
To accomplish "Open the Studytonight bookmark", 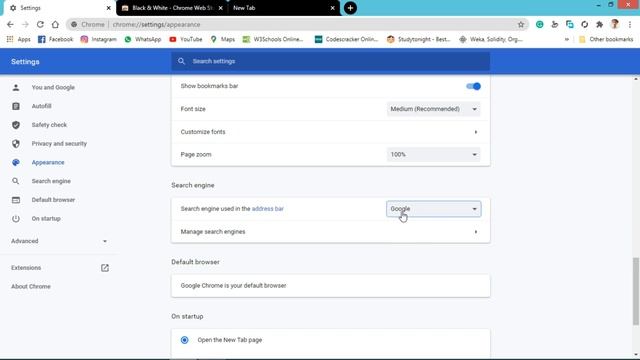I will tap(418, 39).
